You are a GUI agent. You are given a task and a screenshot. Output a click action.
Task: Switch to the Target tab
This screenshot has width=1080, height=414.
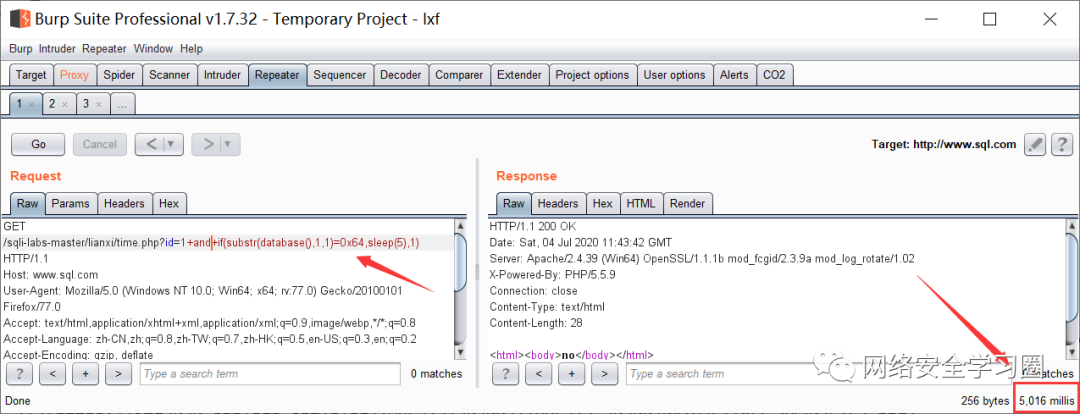click(x=31, y=75)
